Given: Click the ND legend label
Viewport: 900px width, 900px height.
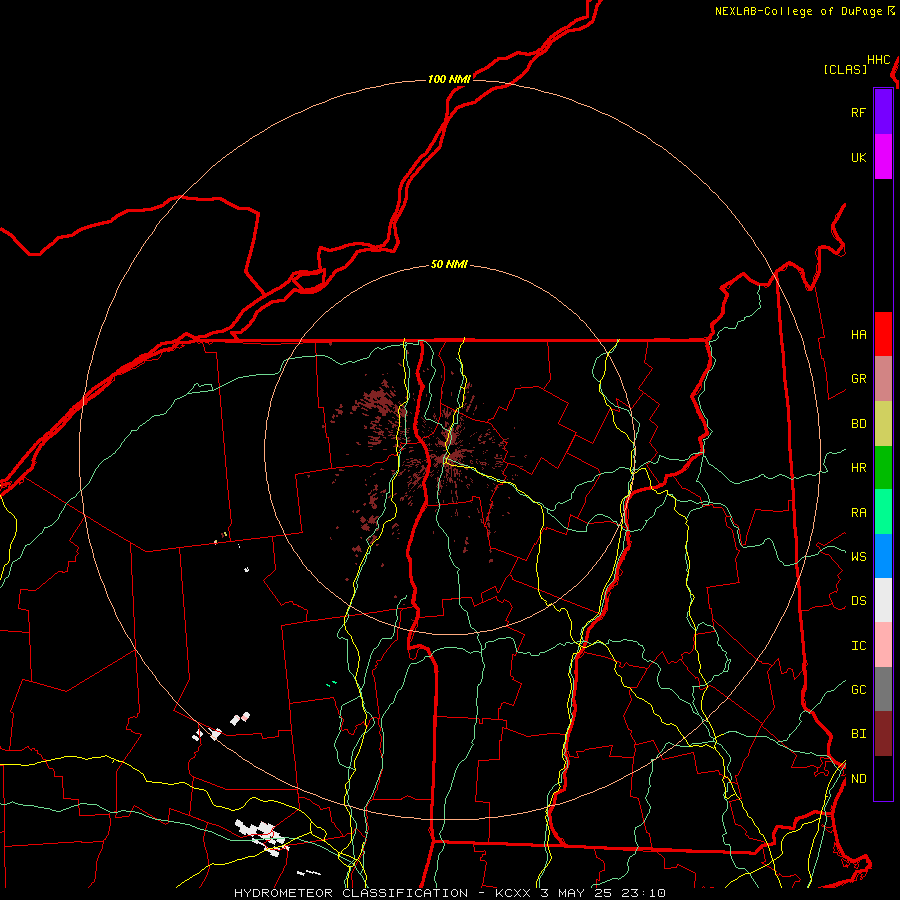Looking at the screenshot, I should point(858,779).
